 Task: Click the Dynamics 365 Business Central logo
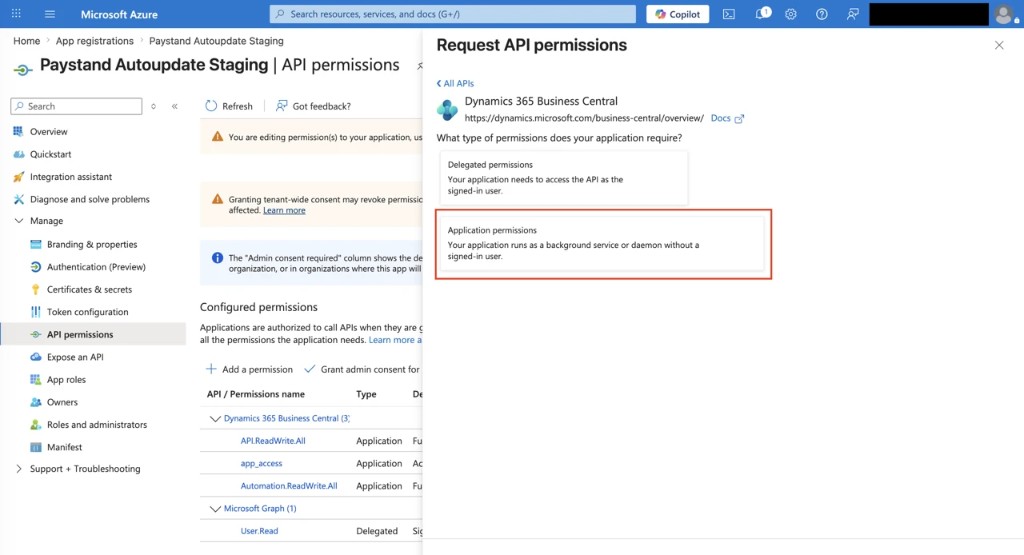pyautogui.click(x=447, y=110)
